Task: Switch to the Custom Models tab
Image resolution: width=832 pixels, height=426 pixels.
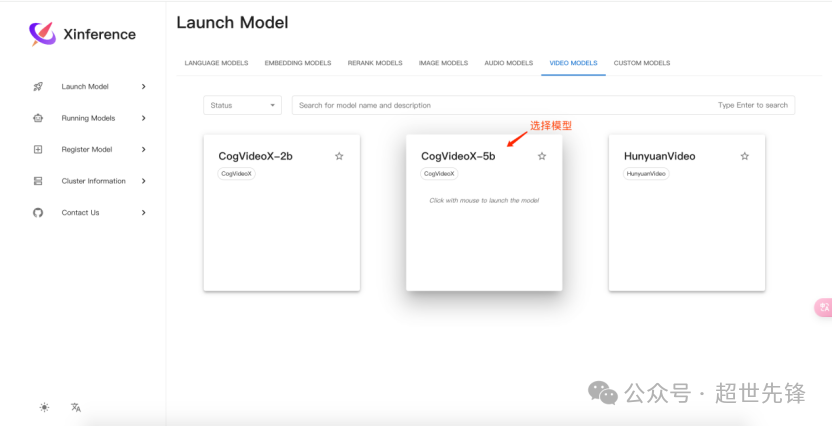Action: pyautogui.click(x=642, y=63)
